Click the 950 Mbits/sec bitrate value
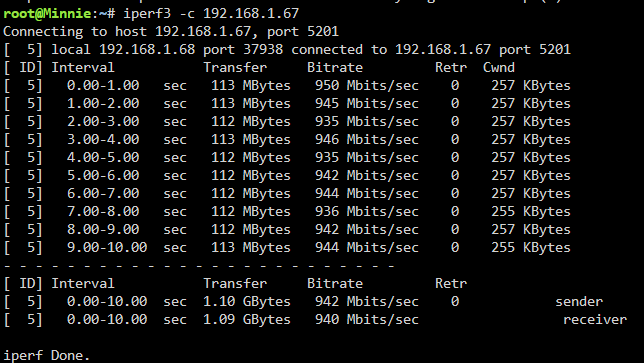The image size is (644, 363). [367, 85]
